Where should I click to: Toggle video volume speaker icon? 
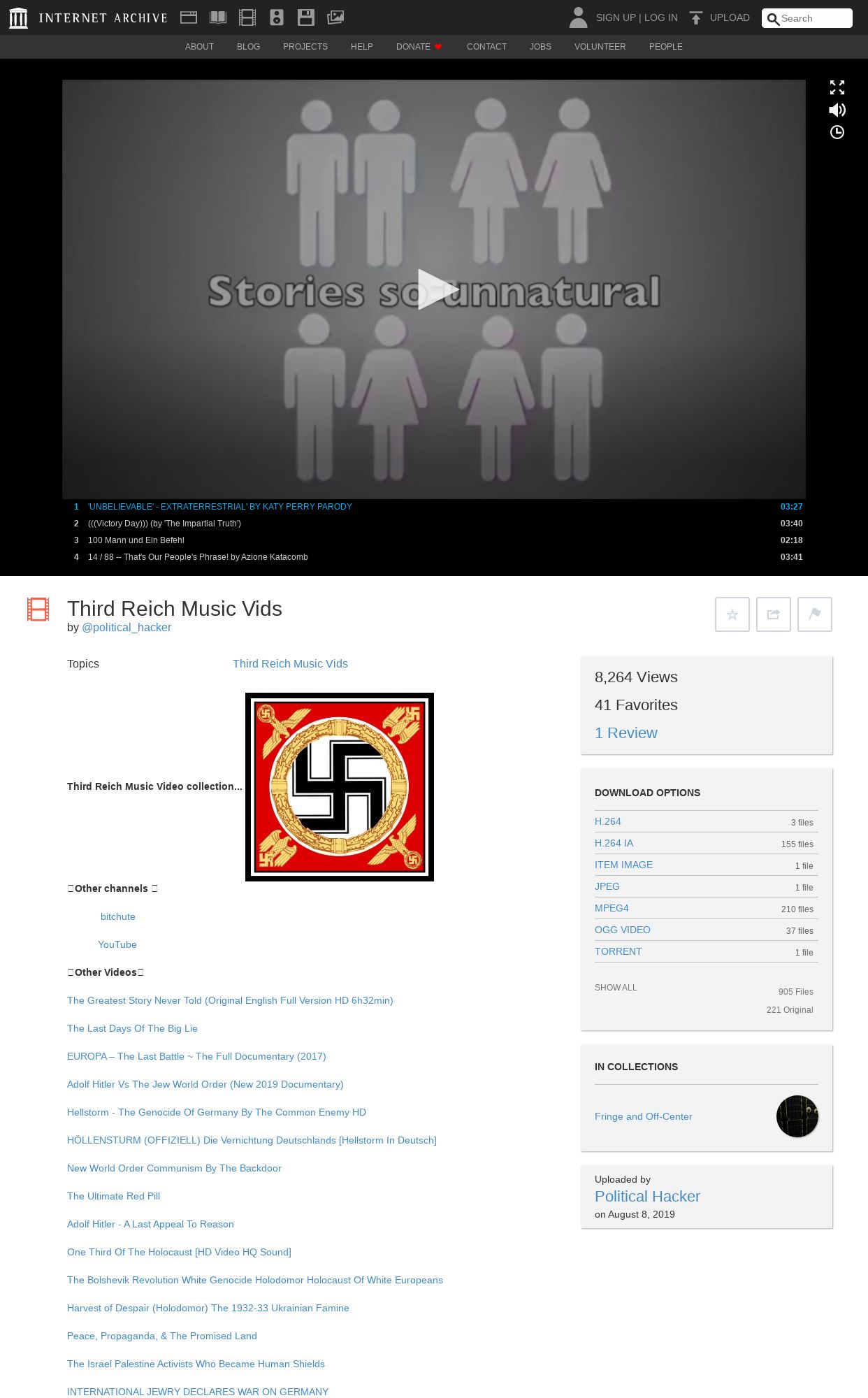(x=837, y=110)
